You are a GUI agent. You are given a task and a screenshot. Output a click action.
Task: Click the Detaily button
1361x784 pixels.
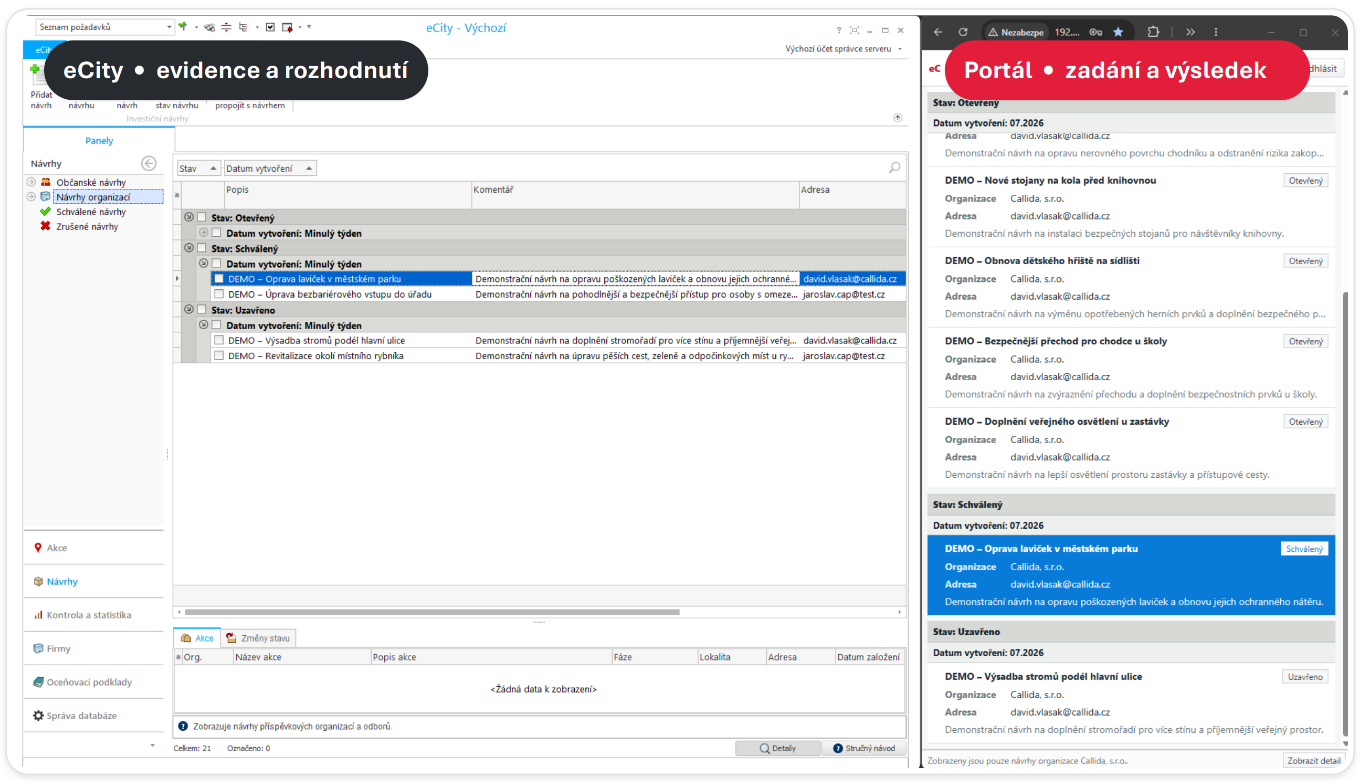pos(777,748)
